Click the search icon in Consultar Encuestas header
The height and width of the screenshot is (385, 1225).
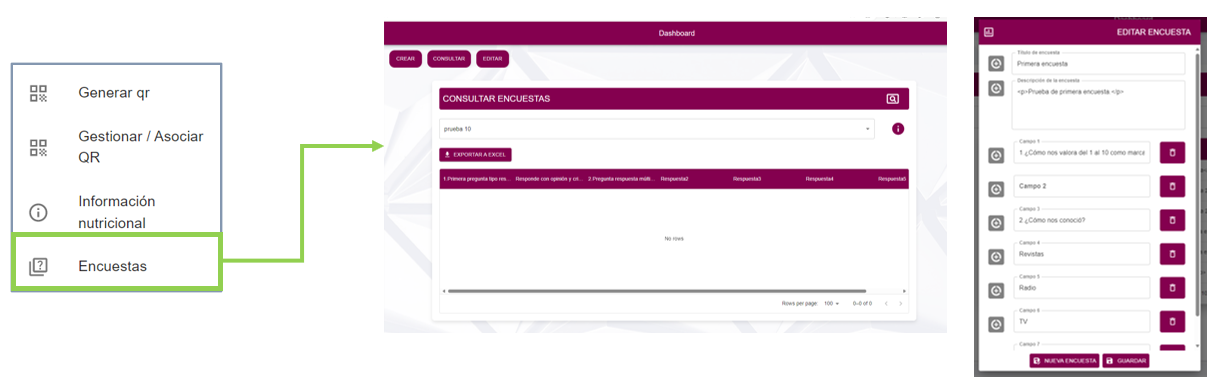click(893, 99)
